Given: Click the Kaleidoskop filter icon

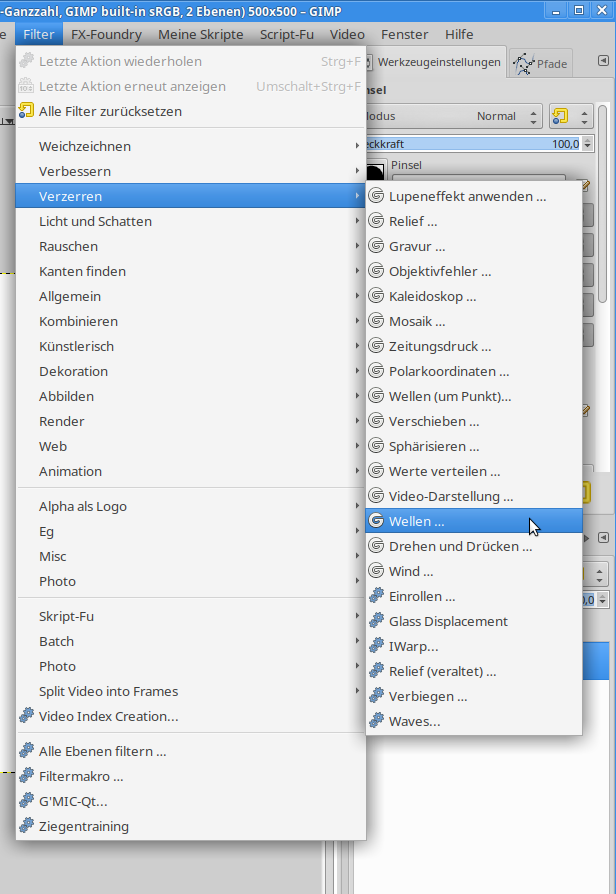Looking at the screenshot, I should tap(376, 296).
